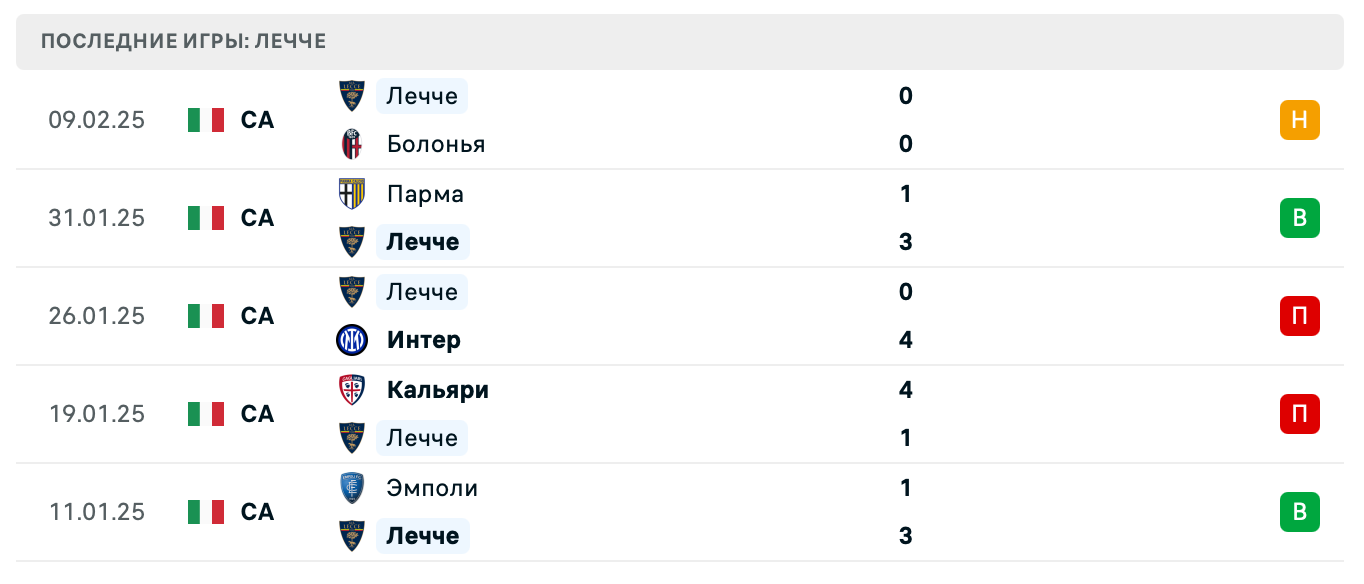Click the СА label on the 11.01.25 row

tap(257, 512)
